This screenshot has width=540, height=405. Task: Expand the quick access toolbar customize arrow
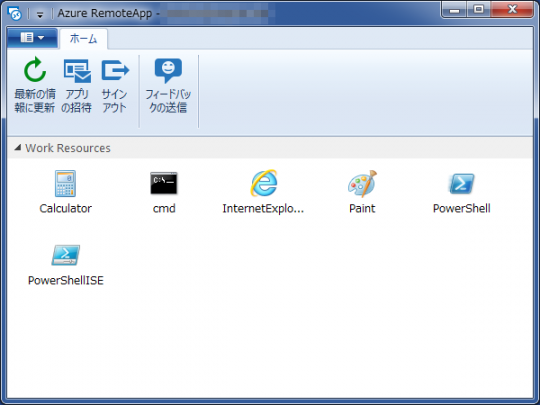coord(40,14)
